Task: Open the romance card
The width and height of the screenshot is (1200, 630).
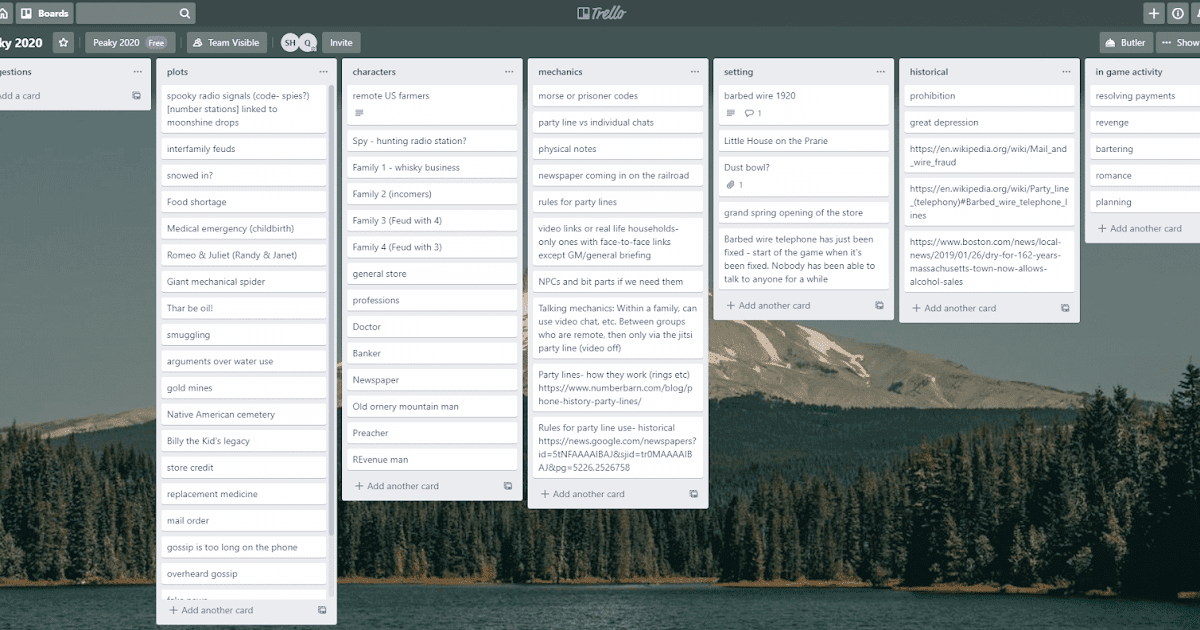Action: point(1145,176)
